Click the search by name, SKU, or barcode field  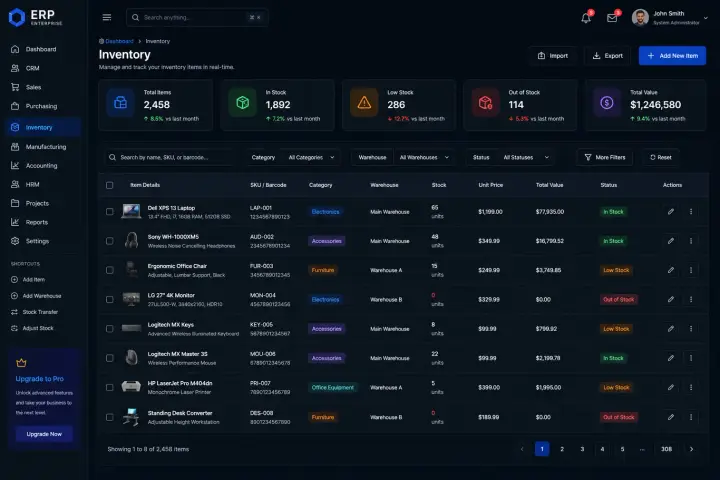coord(169,158)
